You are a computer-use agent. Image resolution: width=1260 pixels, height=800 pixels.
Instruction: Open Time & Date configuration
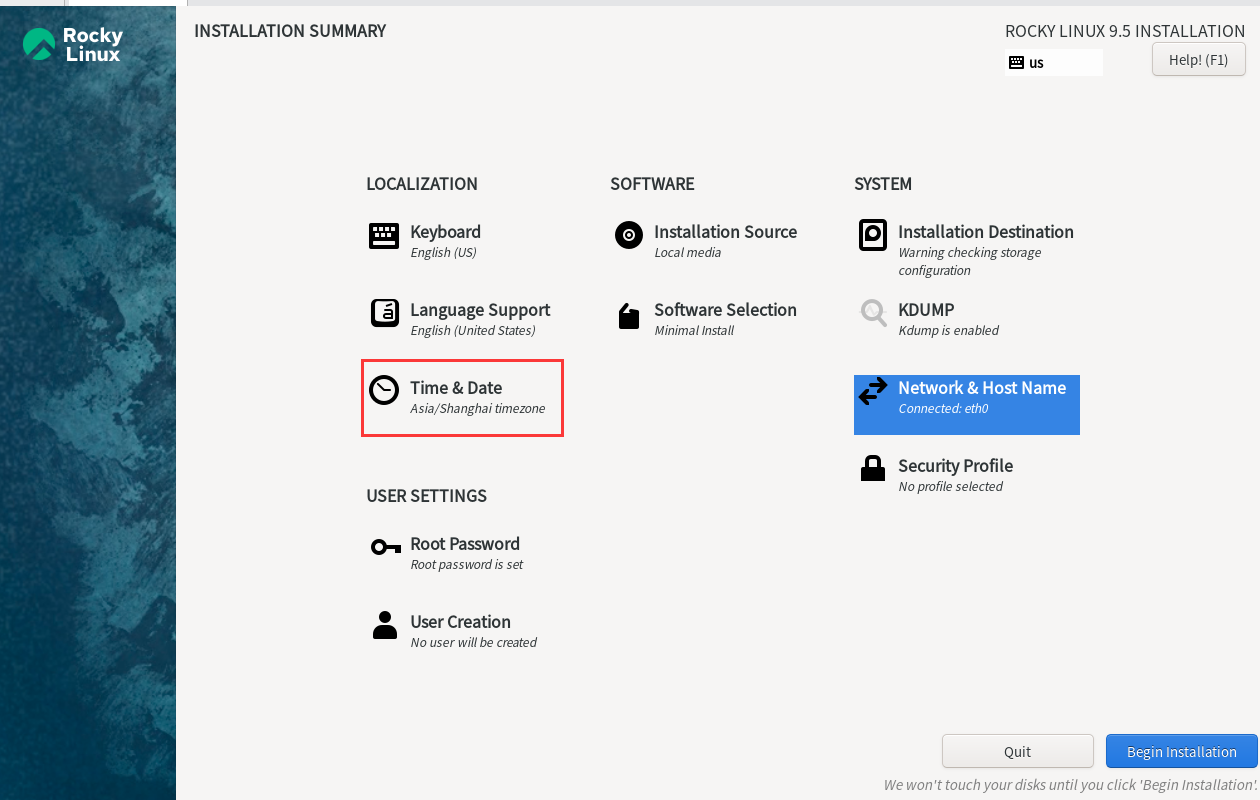point(462,397)
